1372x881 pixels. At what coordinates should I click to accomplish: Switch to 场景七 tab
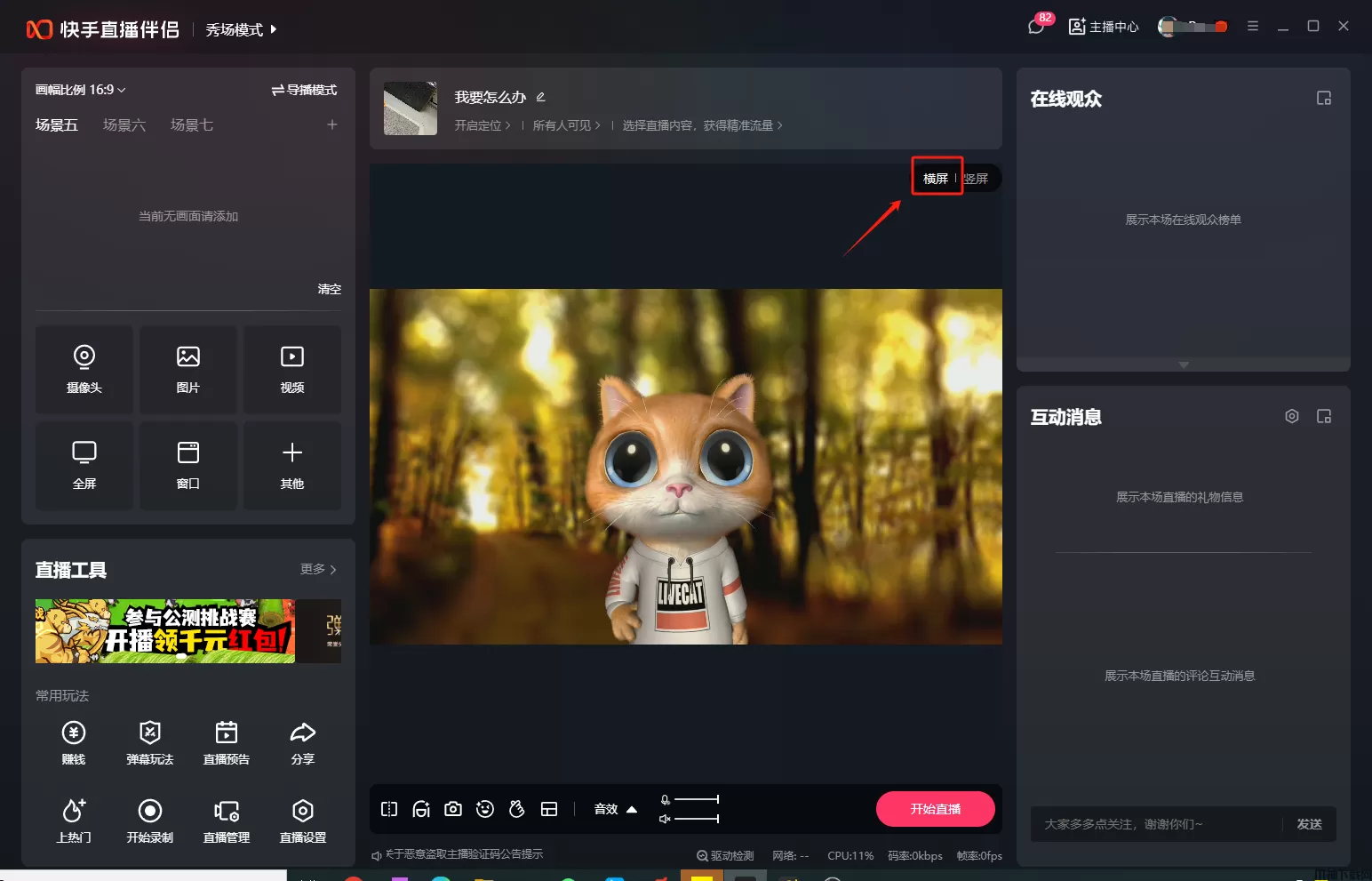pos(191,124)
